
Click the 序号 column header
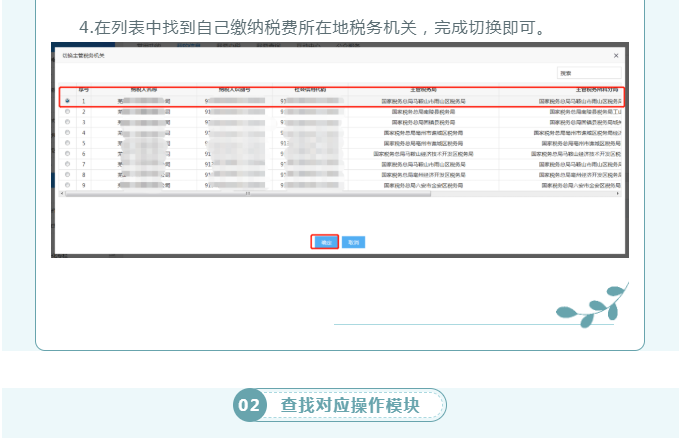pyautogui.click(x=84, y=90)
